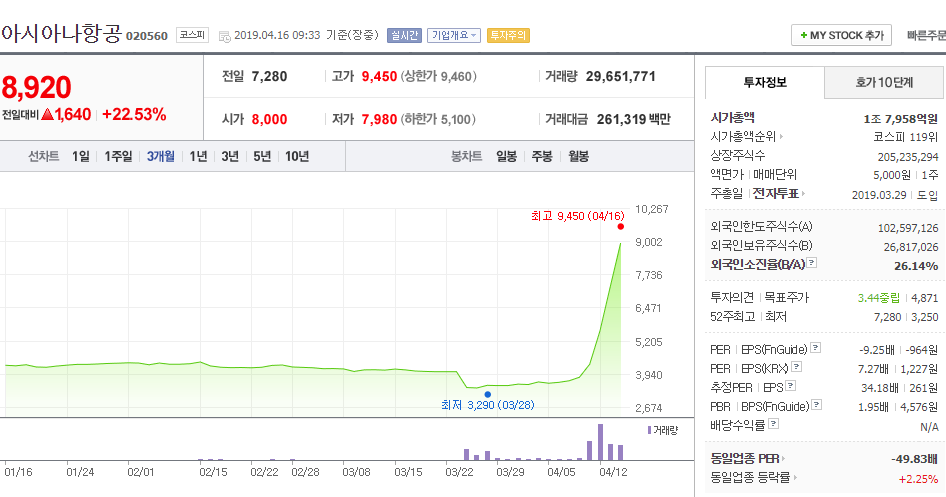This screenshot has height=497, width=946.
Task: Click the 거래량 chart legend
Action: (662, 430)
